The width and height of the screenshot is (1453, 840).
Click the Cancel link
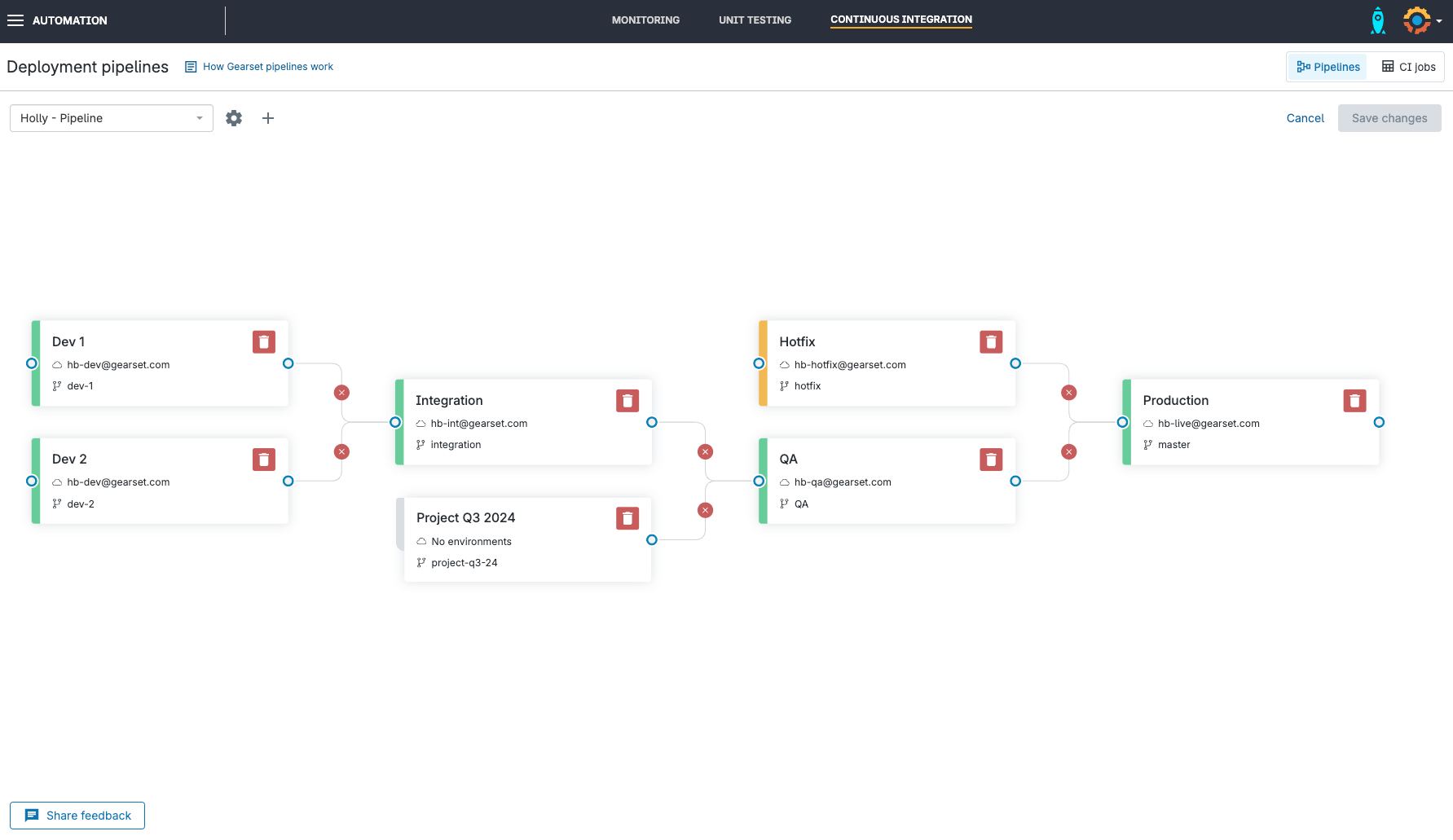[1305, 118]
